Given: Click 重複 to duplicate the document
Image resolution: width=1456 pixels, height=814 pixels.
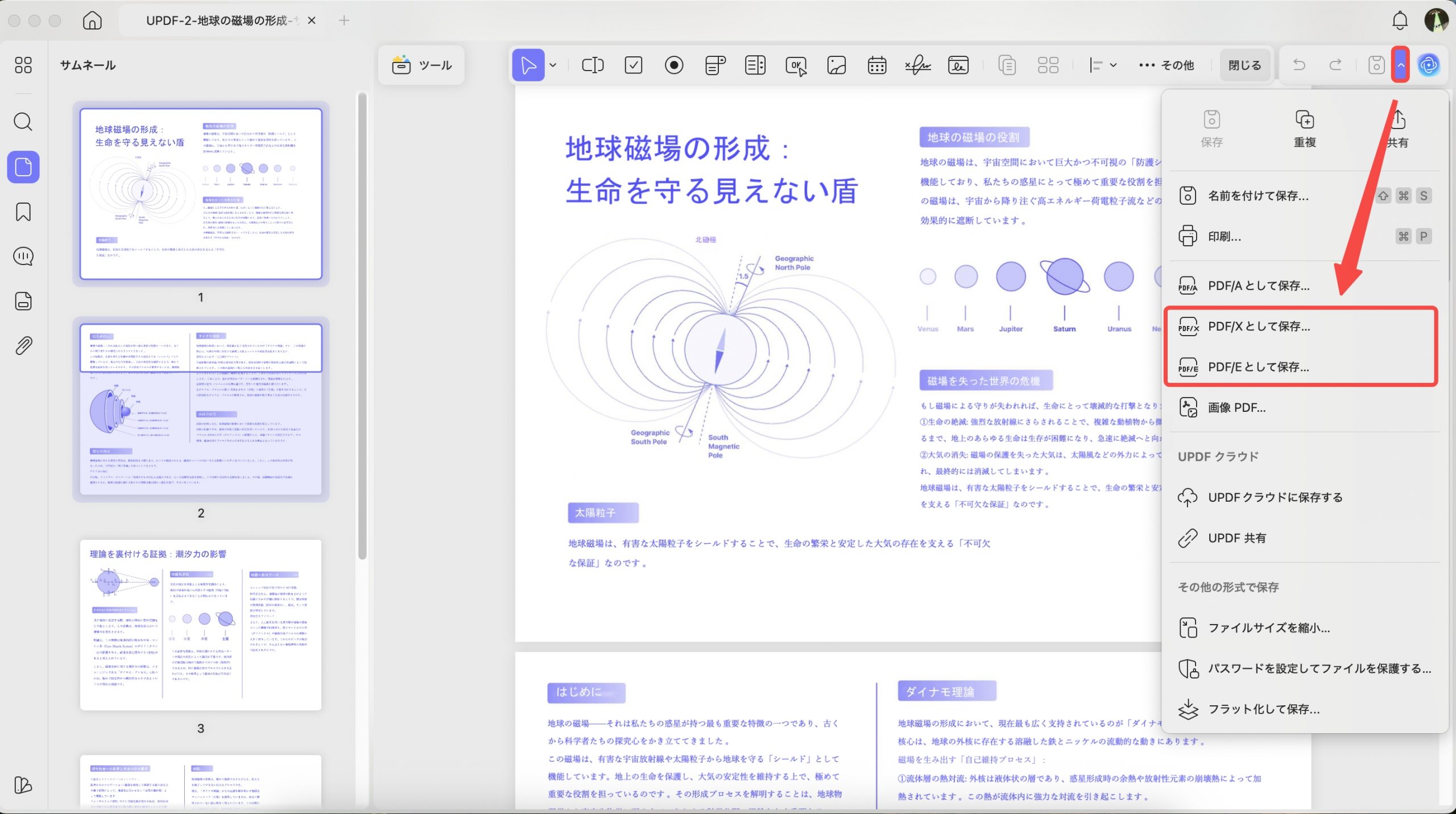Looking at the screenshot, I should (x=1306, y=128).
